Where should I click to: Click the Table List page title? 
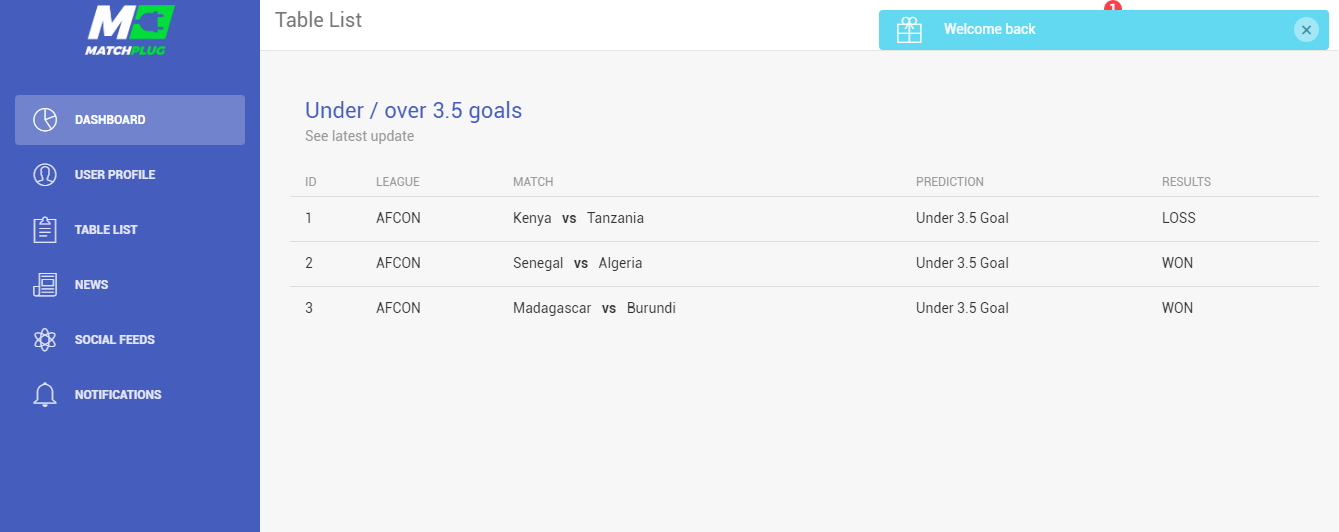coord(318,20)
